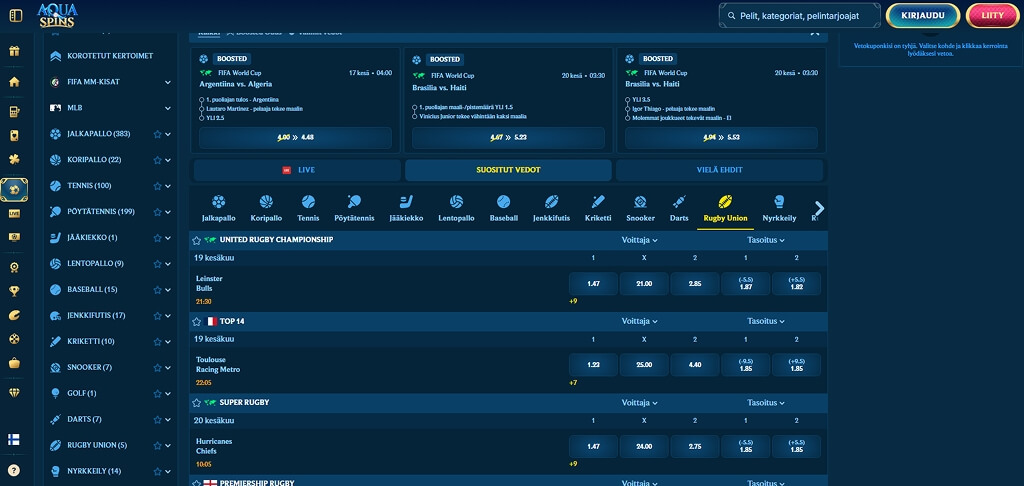1024x486 pixels.
Task: Select Rugby Union tab in carousel
Action: 725,209
